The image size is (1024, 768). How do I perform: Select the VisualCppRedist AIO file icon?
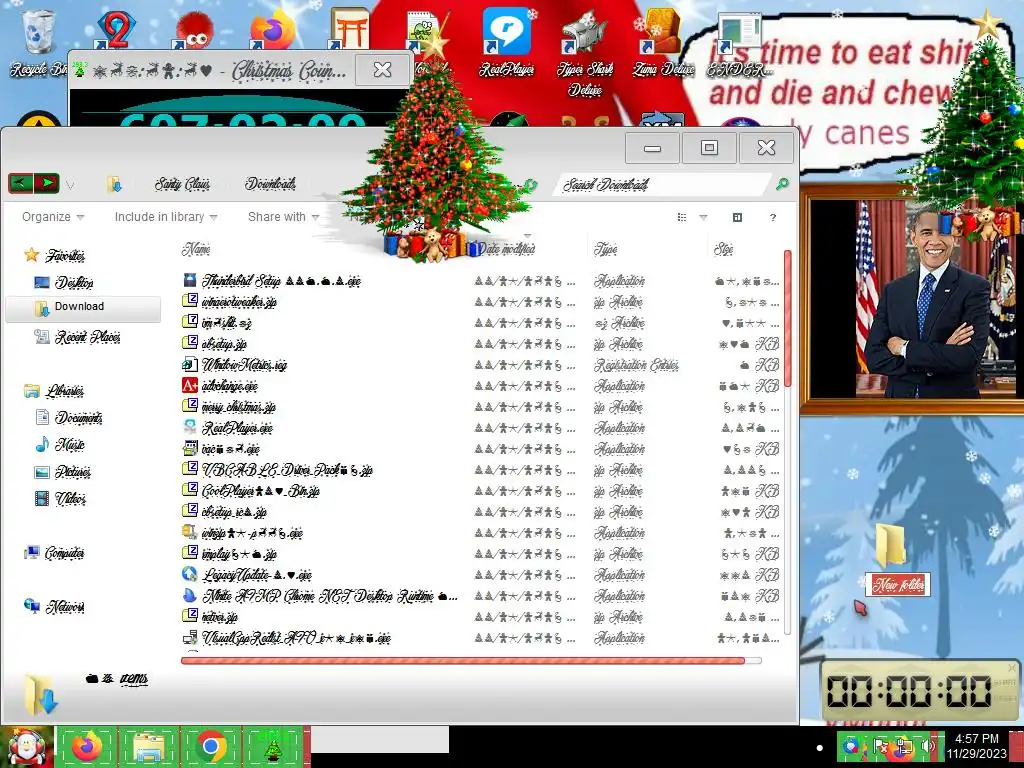pyautogui.click(x=189, y=637)
